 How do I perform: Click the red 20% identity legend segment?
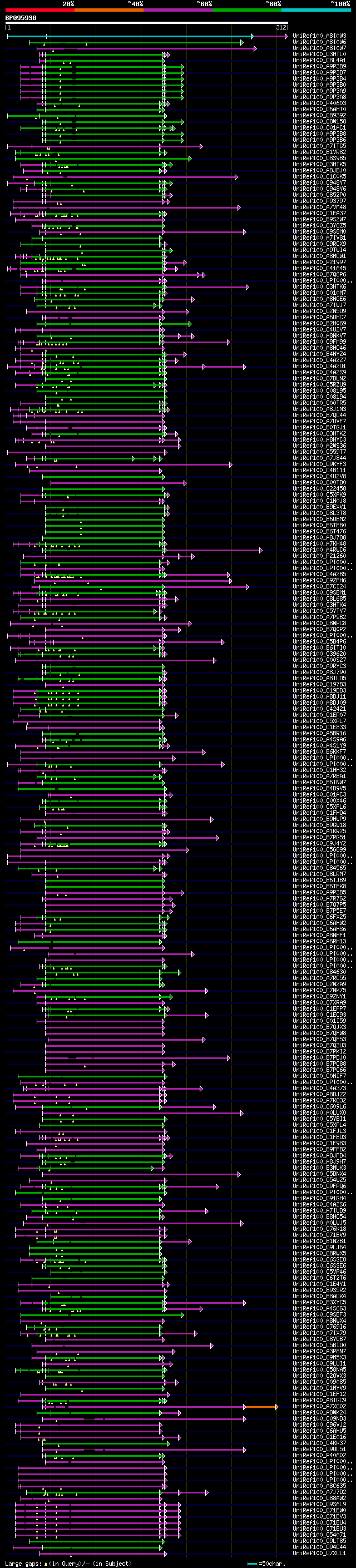[39, 10]
